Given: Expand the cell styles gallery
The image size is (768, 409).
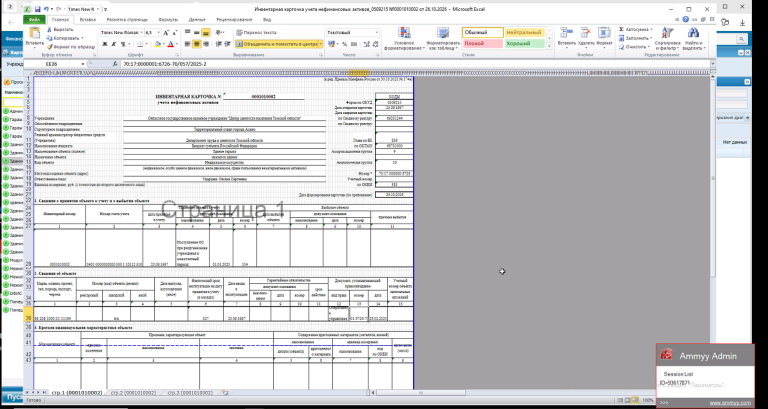Looking at the screenshot, I should tap(549, 45).
